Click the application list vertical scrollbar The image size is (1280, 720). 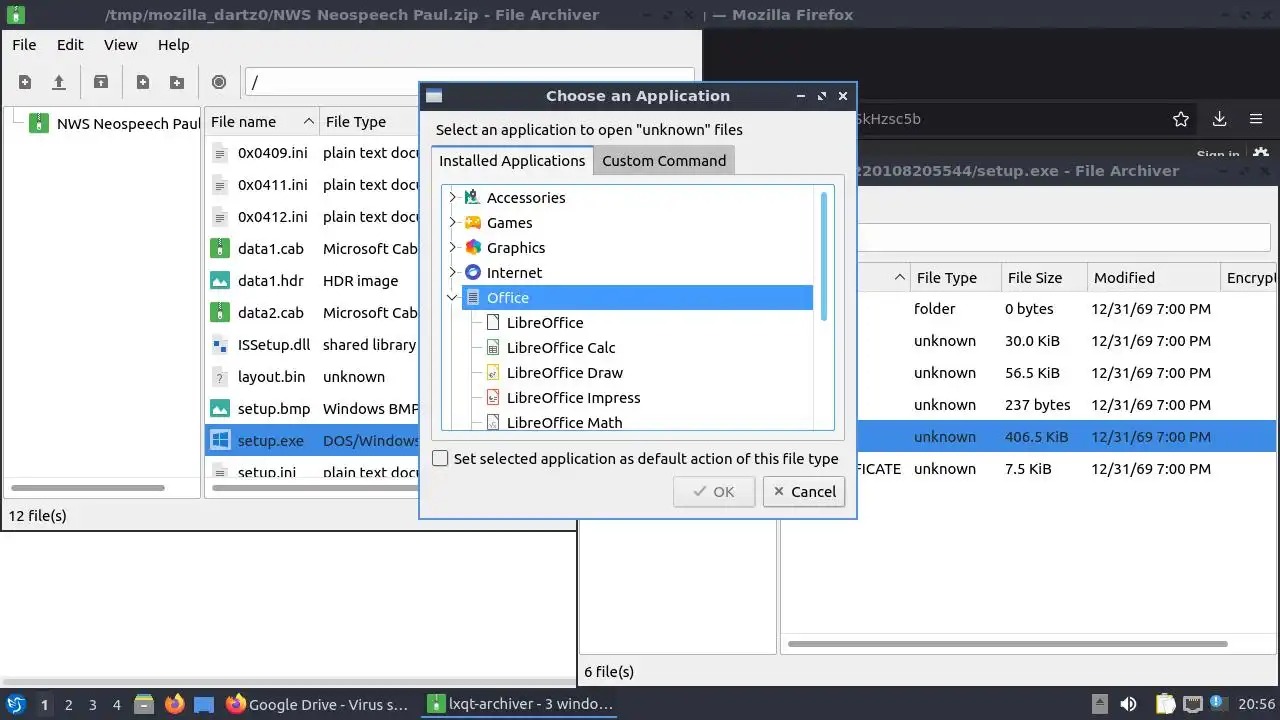click(824, 256)
